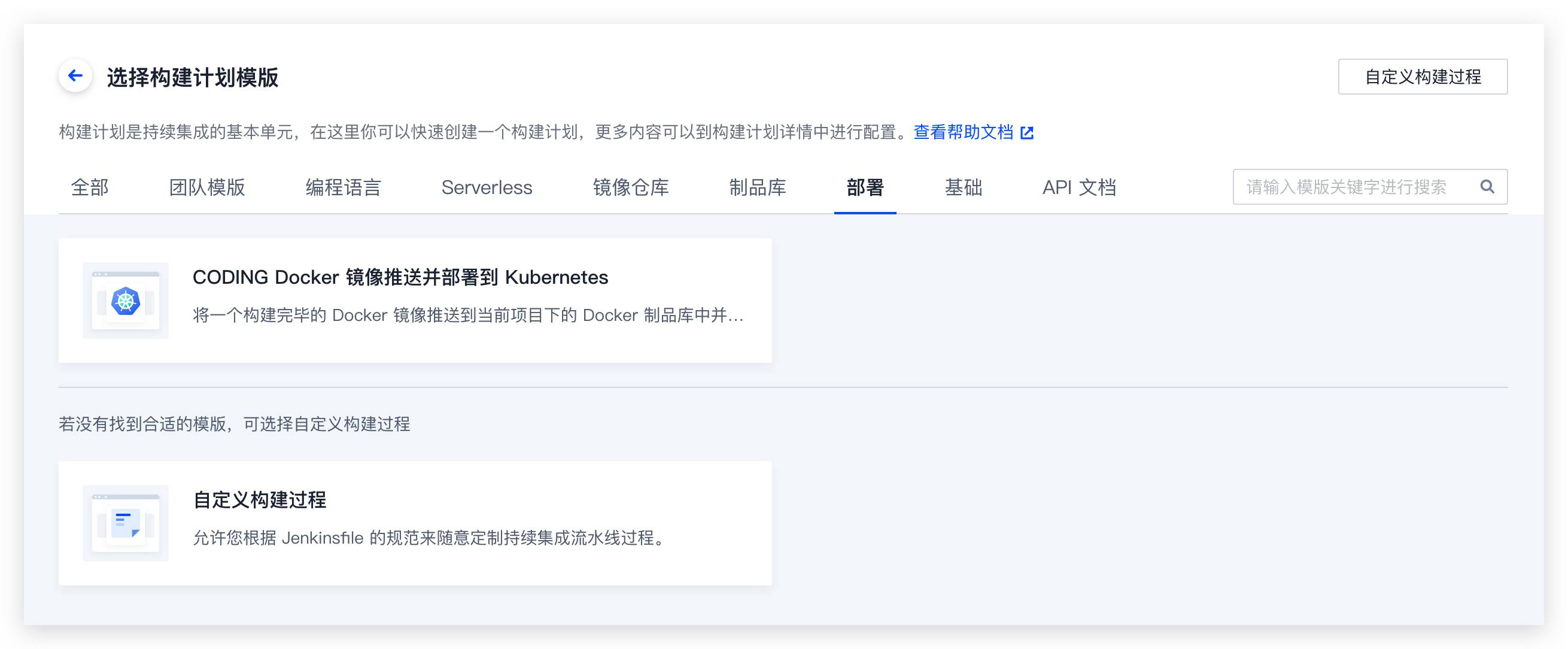Focus the template keyword search field

pyautogui.click(x=1370, y=187)
